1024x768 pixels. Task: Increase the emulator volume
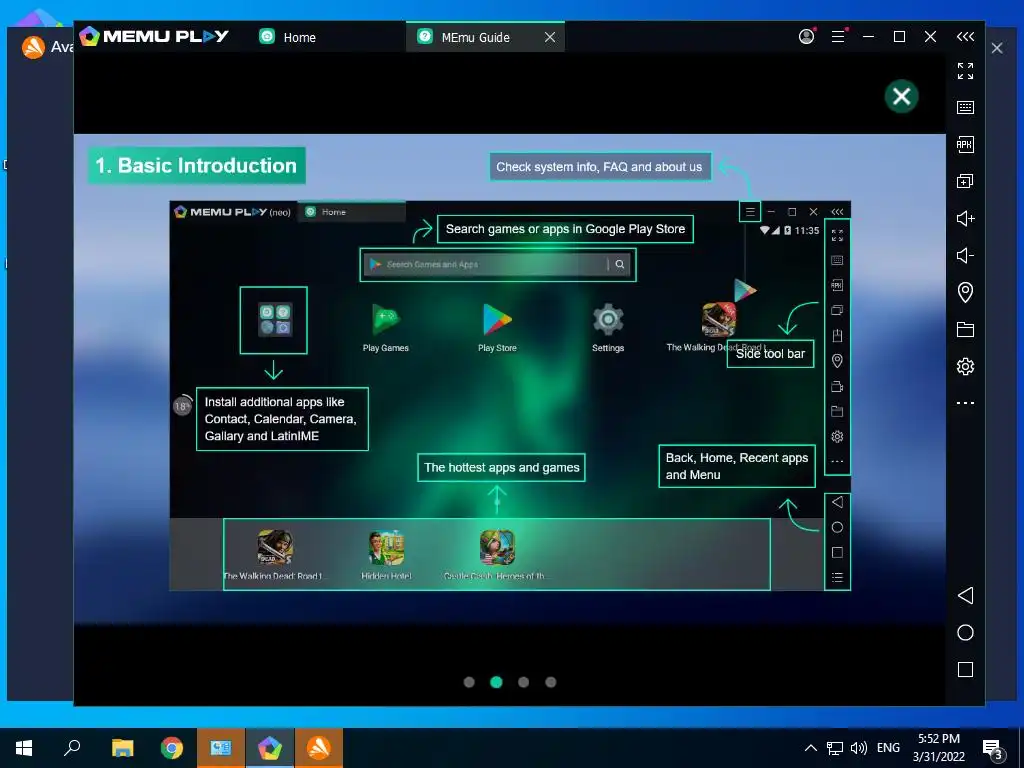965,218
